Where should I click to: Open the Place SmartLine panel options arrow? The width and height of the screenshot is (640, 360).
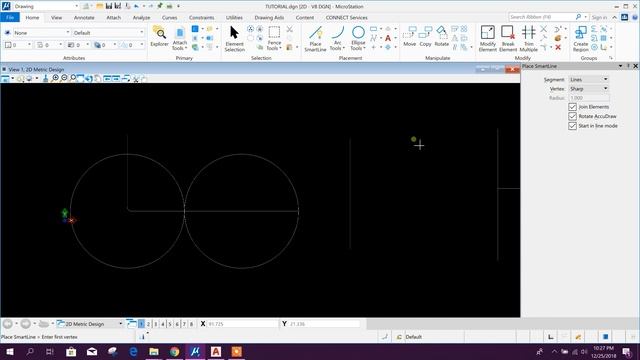pyautogui.click(x=620, y=66)
